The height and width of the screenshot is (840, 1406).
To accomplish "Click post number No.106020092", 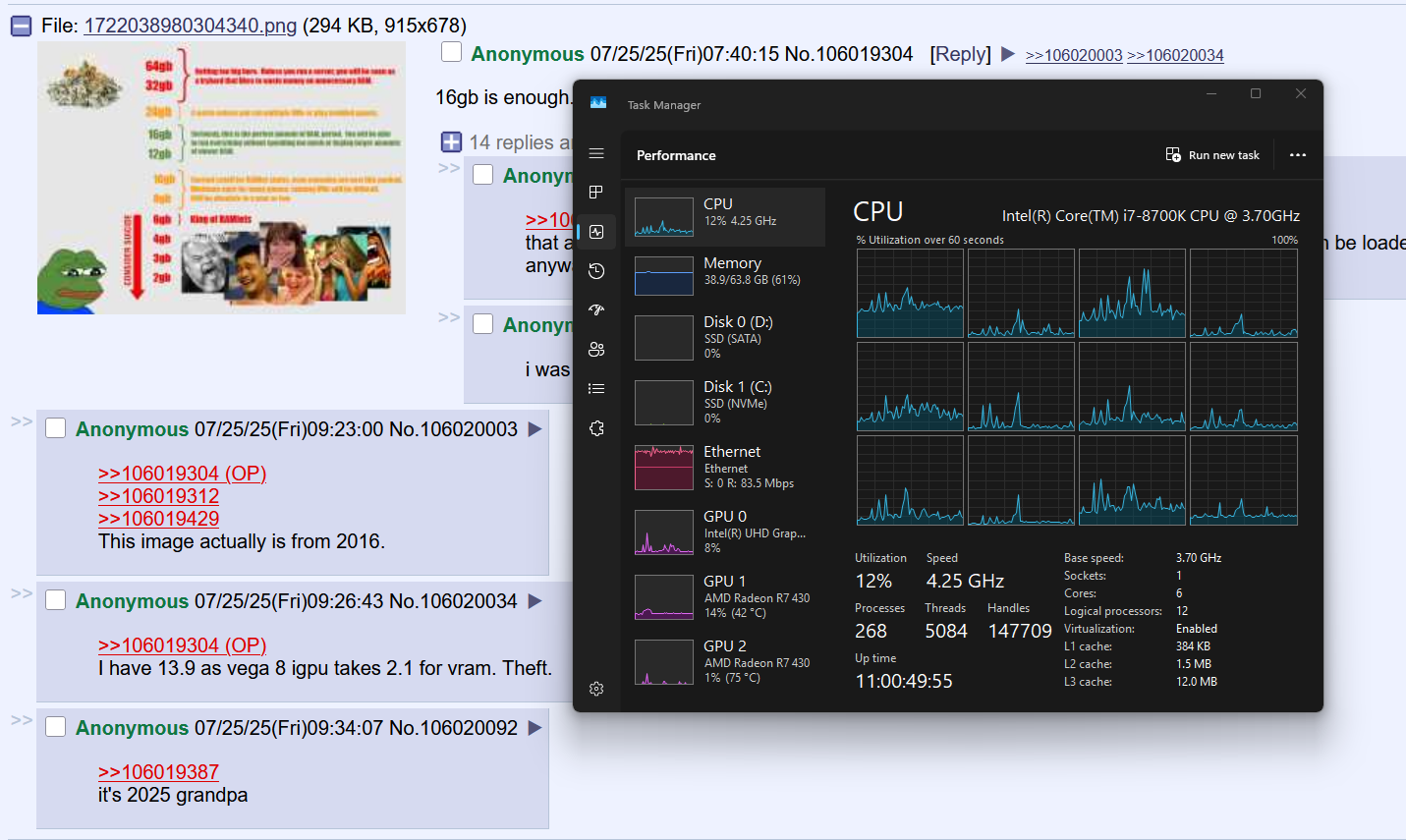I will click(453, 728).
